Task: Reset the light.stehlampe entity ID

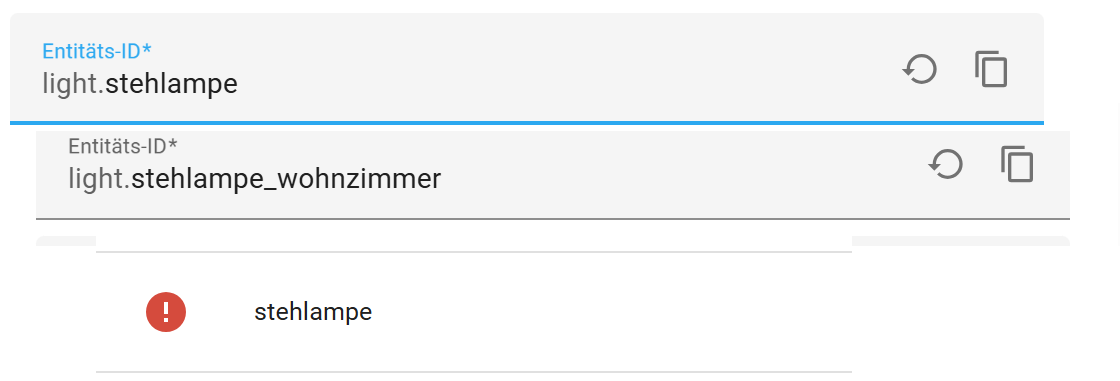Action: 920,70
